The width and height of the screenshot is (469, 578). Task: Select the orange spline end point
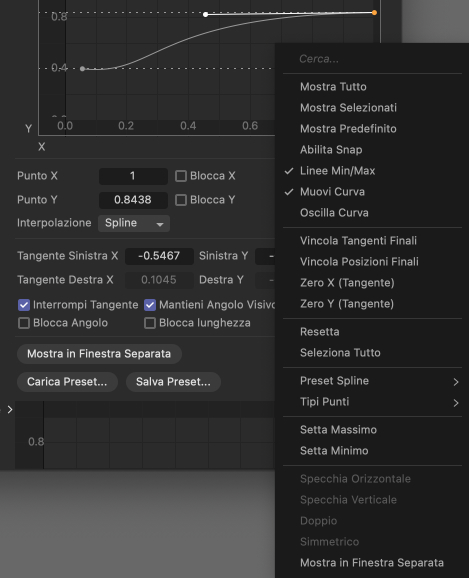[x=374, y=13]
